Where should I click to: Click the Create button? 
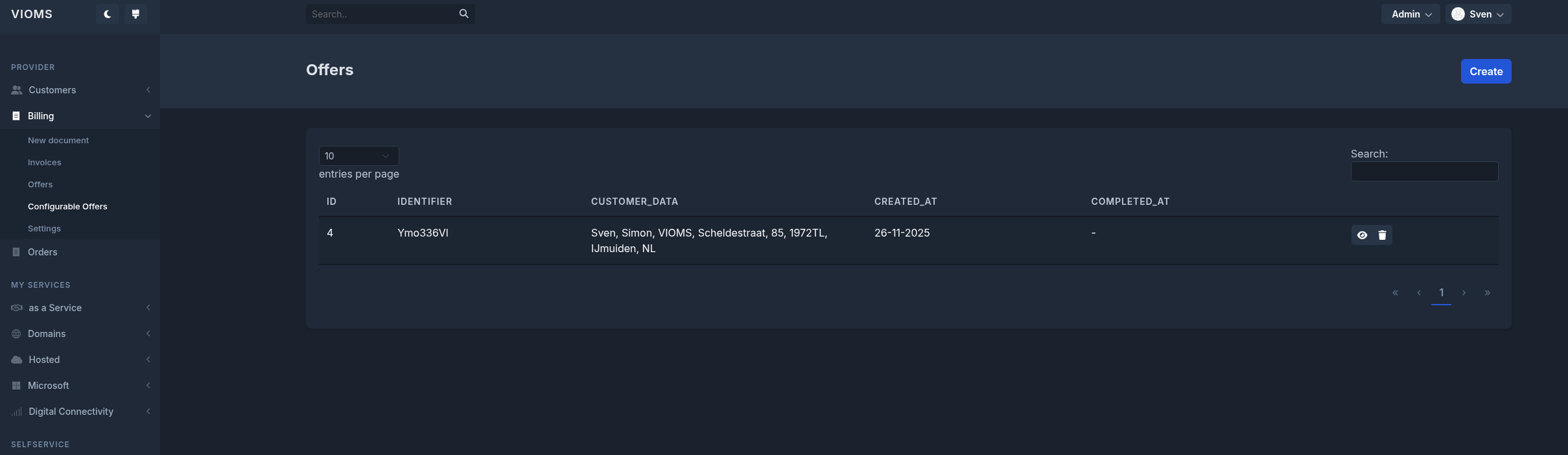[1486, 71]
